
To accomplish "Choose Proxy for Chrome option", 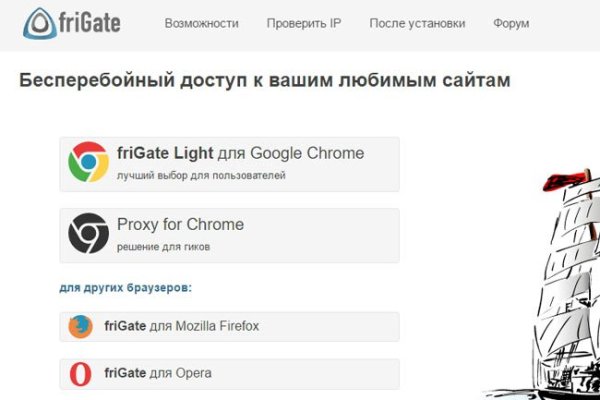I will tap(180, 224).
